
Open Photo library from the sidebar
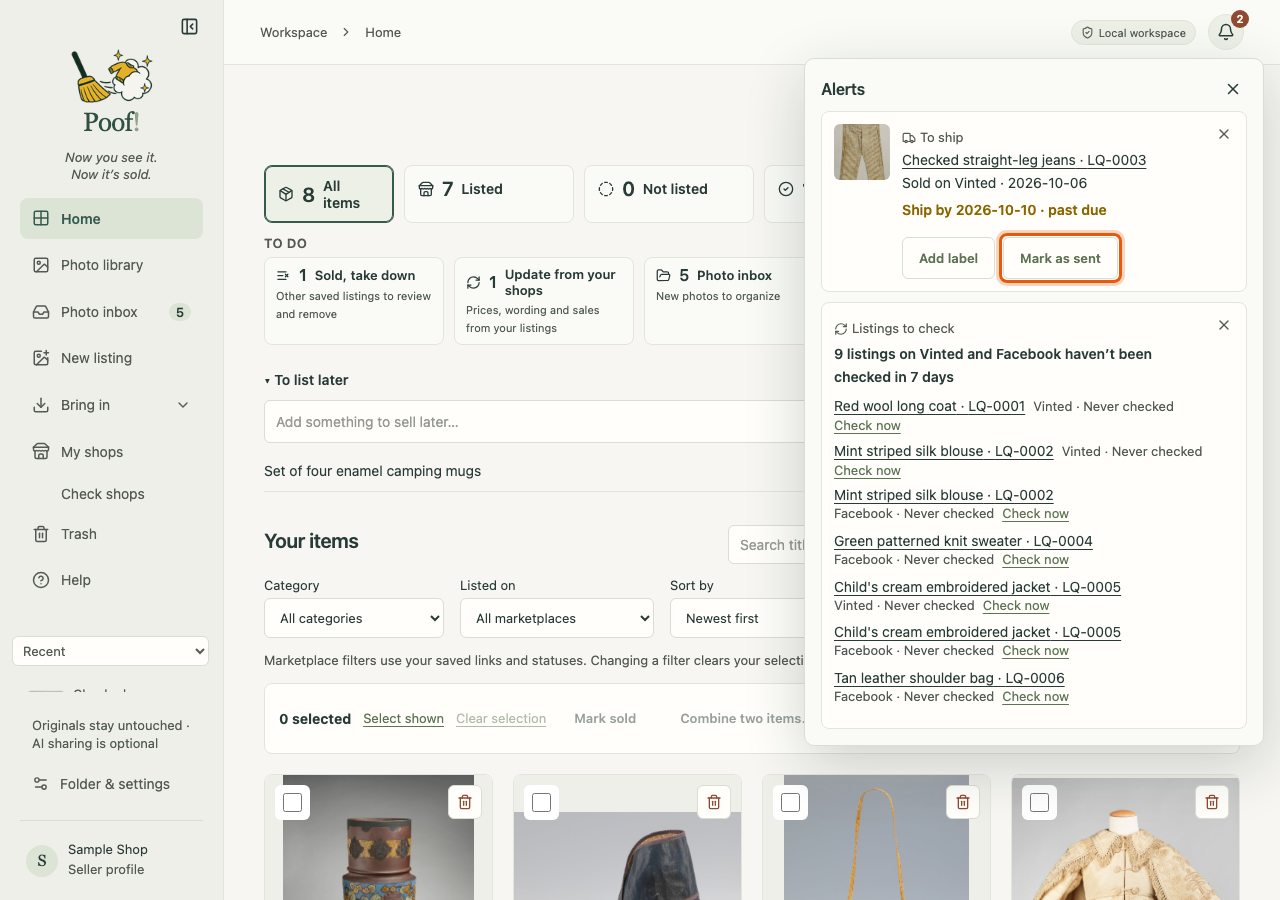[x=111, y=265]
